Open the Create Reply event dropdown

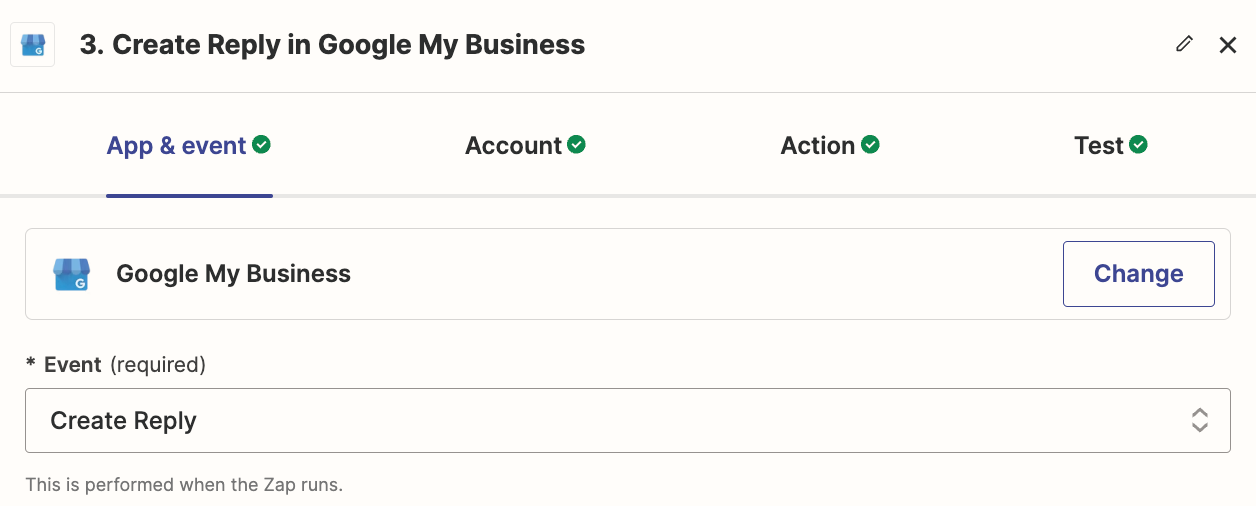pos(600,421)
